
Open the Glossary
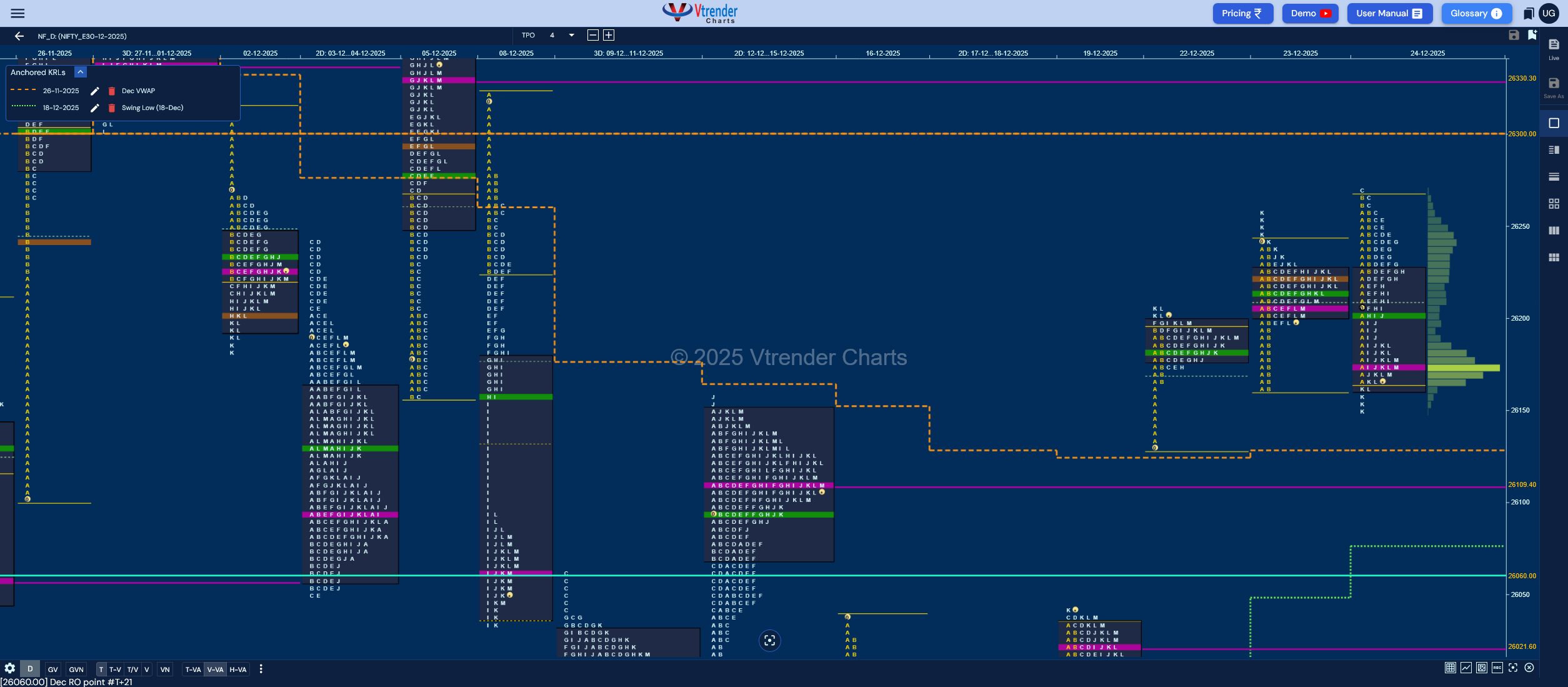pos(1476,13)
